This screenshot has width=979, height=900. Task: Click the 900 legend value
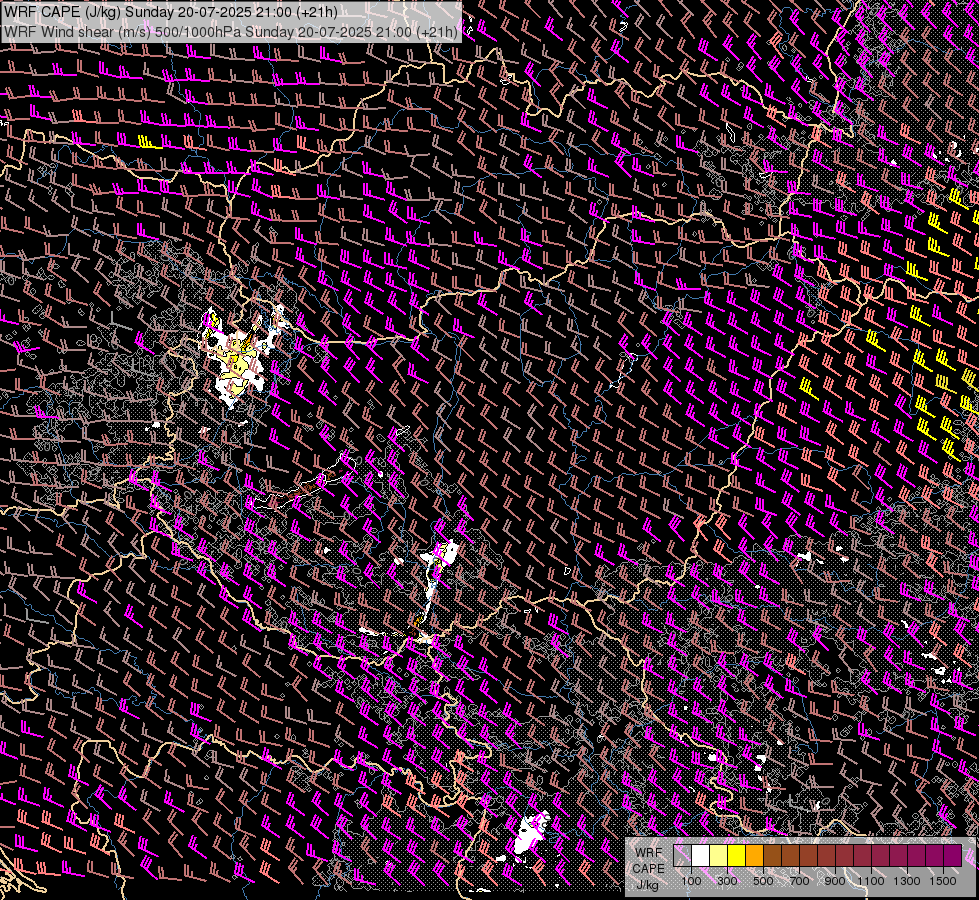coord(835,881)
